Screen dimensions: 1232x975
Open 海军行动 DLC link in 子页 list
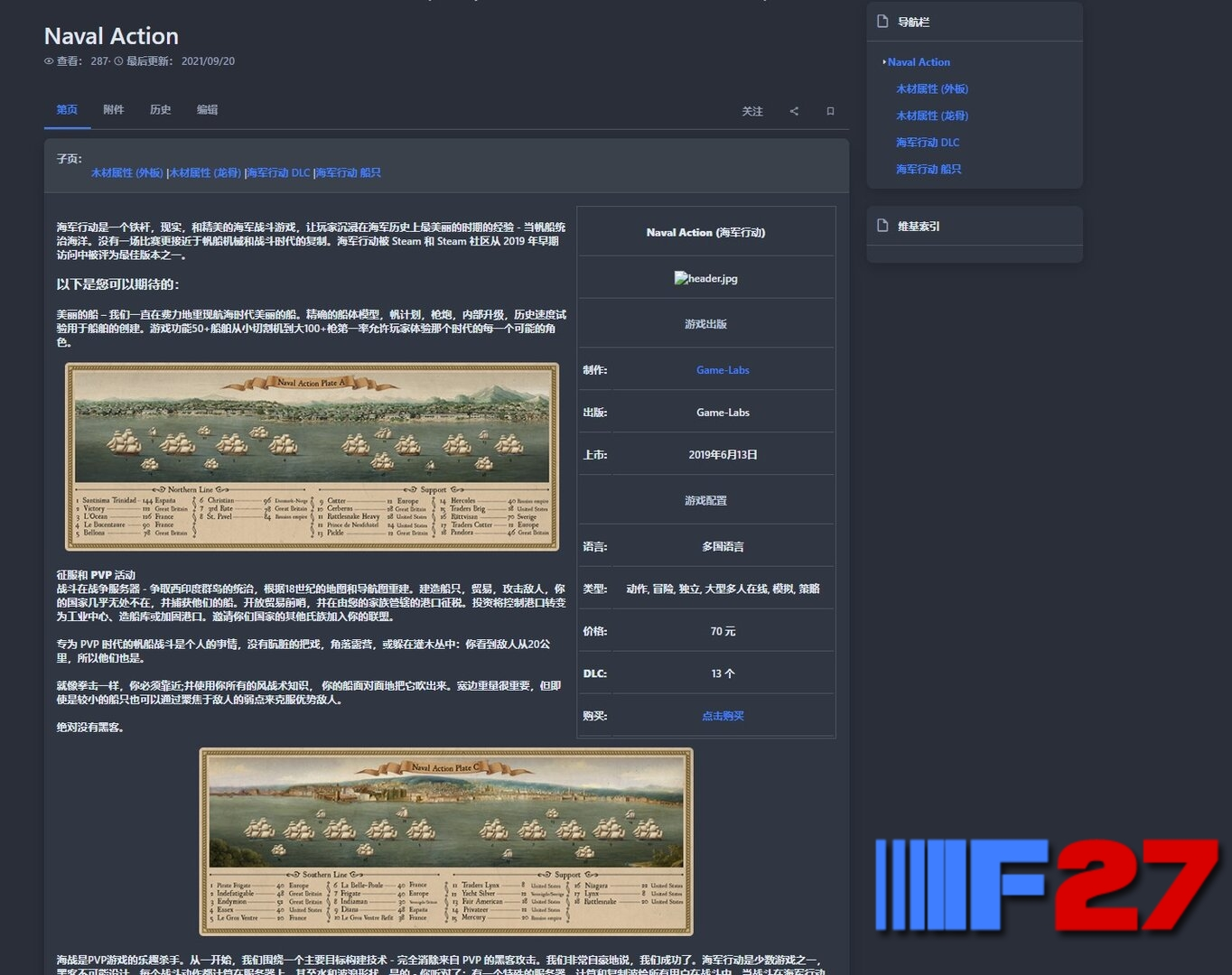pyautogui.click(x=278, y=172)
